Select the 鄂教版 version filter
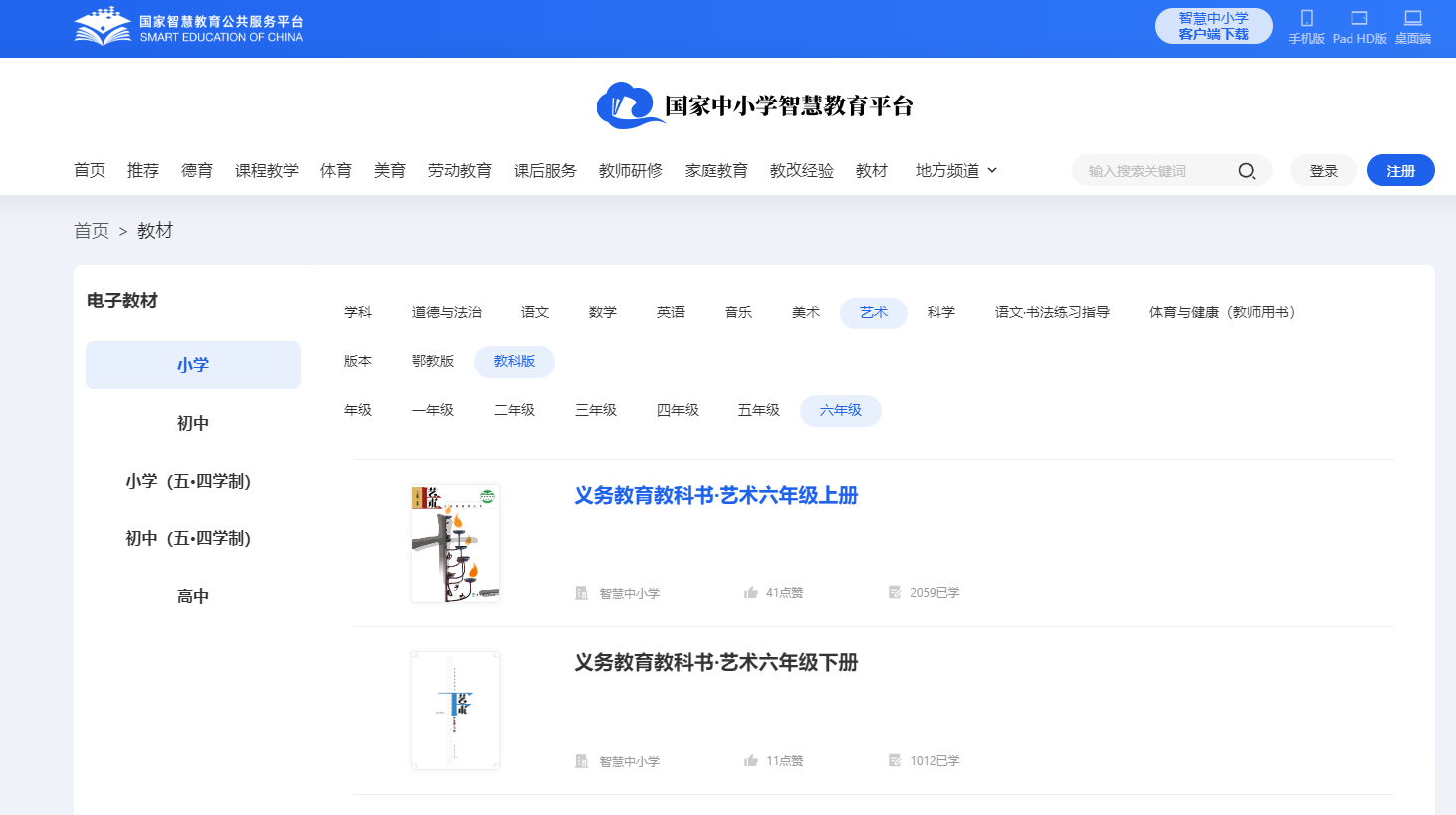Viewport: 1456px width, 815px height. (x=432, y=361)
